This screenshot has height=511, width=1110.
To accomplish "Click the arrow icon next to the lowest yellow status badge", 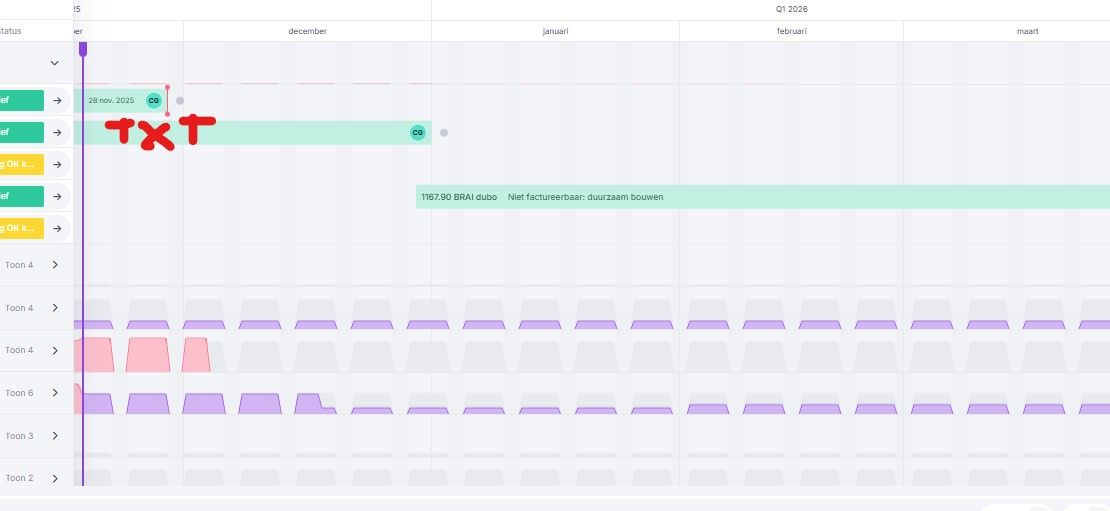I will 57,228.
